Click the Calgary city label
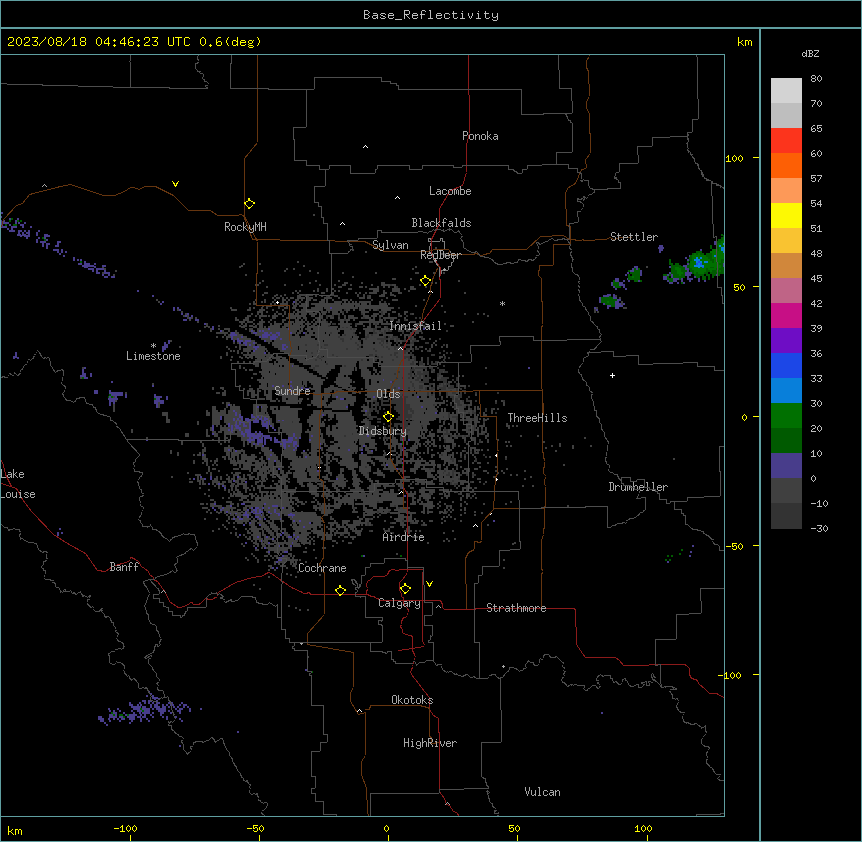Image resolution: width=862 pixels, height=842 pixels. [x=399, y=603]
